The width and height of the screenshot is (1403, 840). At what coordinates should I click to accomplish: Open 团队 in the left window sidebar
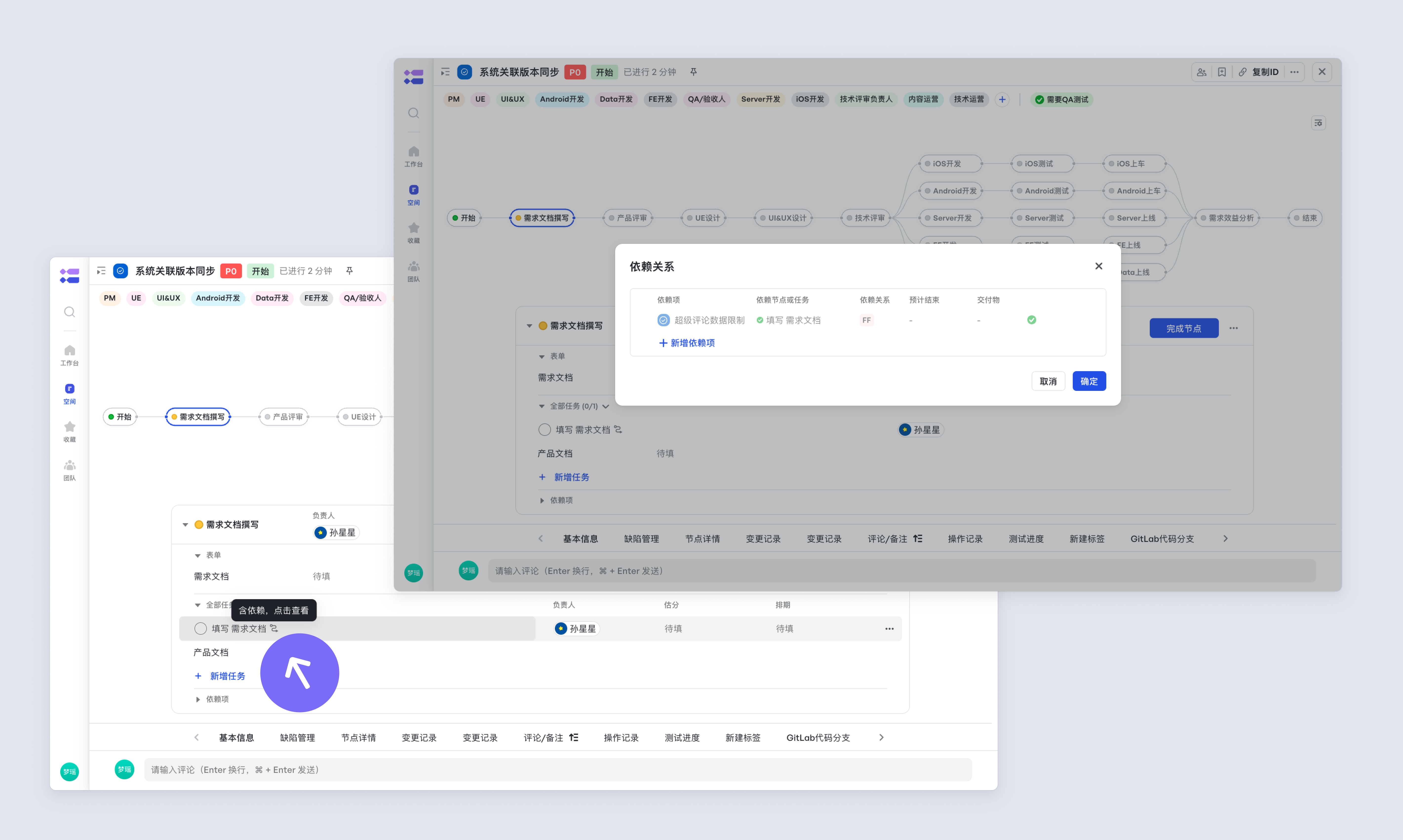coord(70,470)
